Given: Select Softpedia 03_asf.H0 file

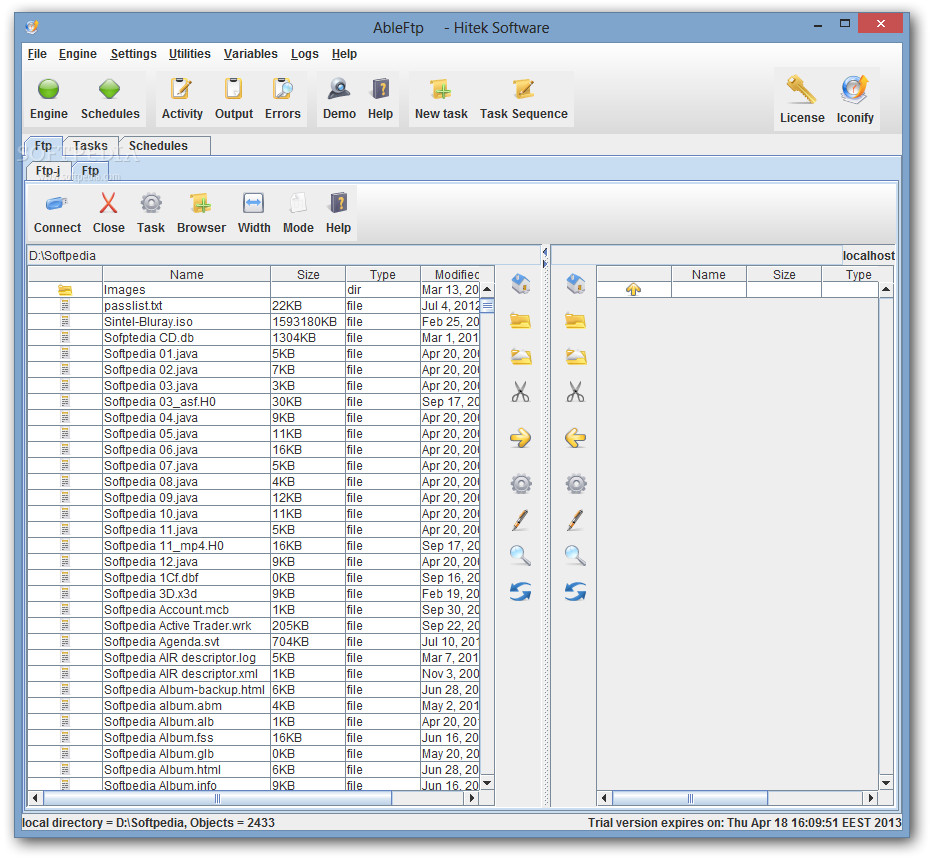Looking at the screenshot, I should click(x=254, y=401).
